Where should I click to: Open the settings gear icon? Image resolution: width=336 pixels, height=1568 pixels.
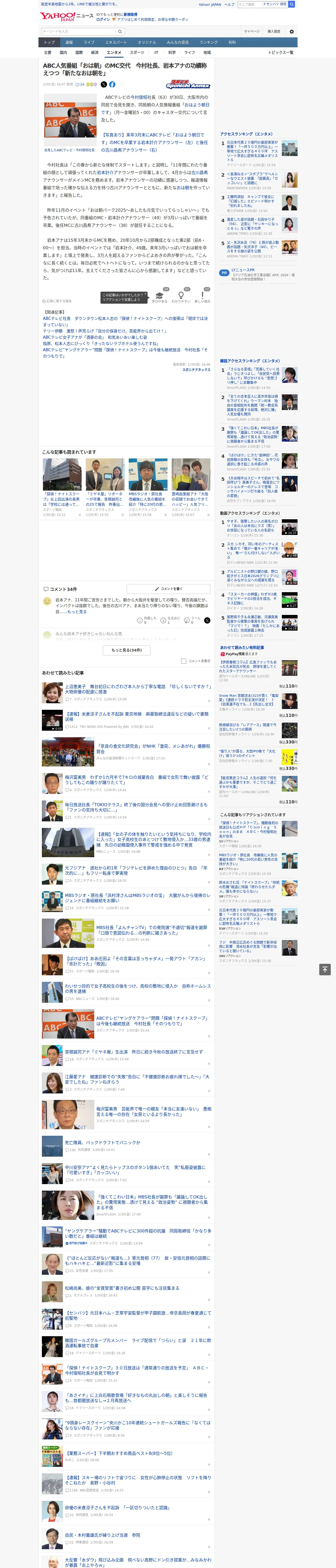[292, 32]
